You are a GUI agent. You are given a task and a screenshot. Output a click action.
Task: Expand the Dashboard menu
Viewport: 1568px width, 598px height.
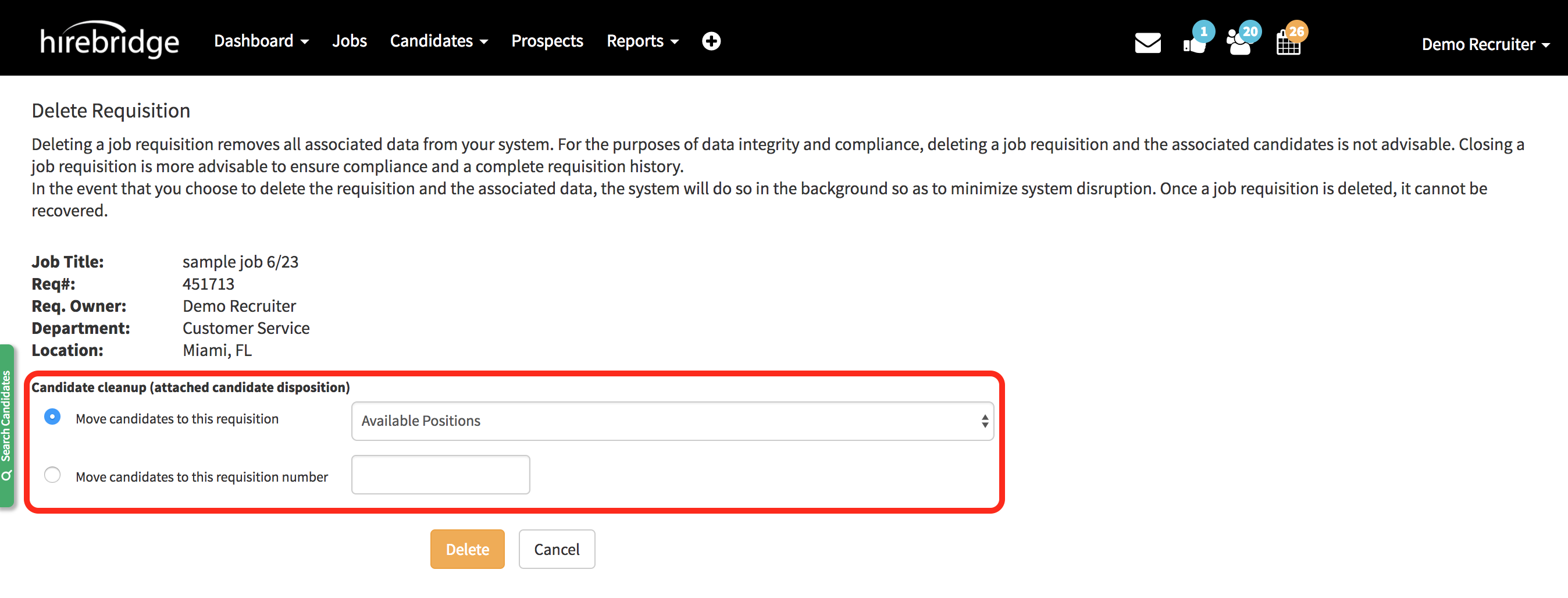pos(261,41)
